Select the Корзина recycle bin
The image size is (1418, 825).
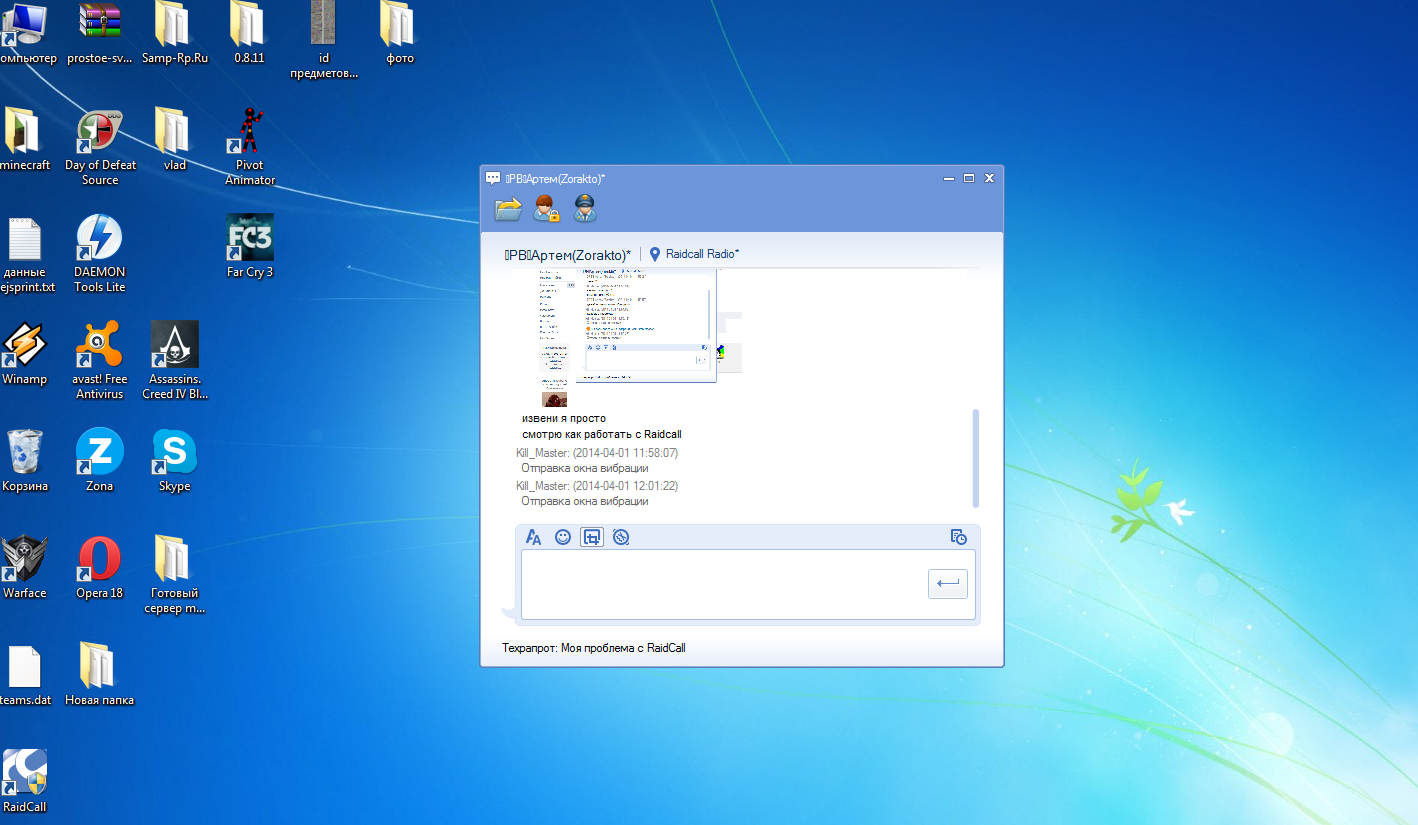25,460
